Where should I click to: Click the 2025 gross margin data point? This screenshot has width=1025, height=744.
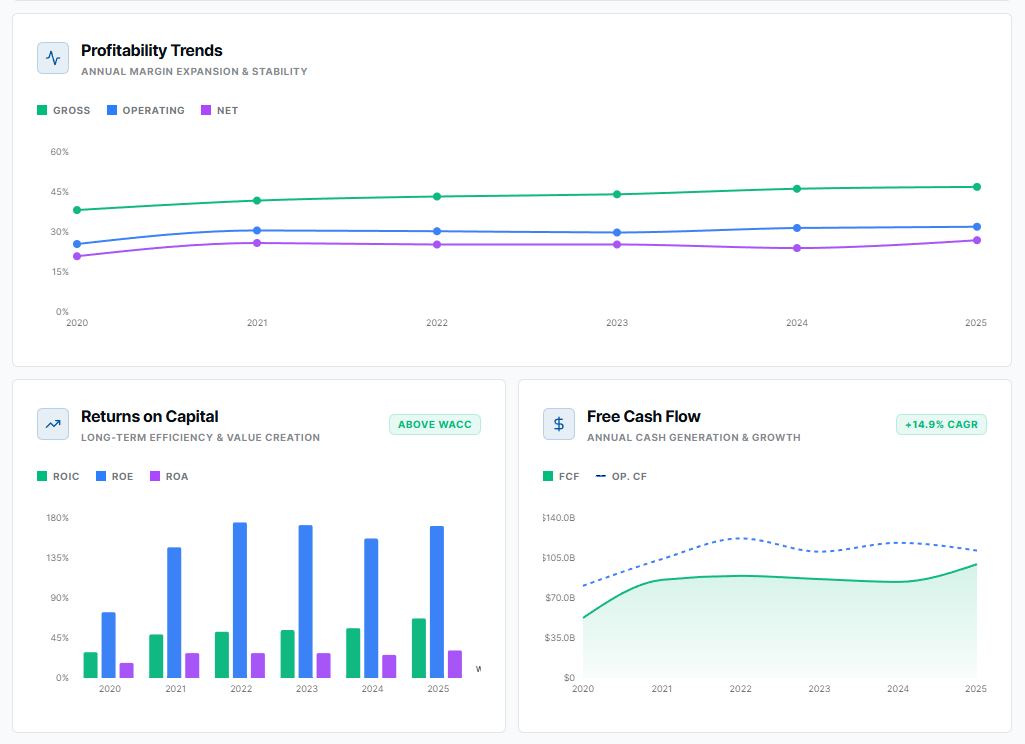pos(977,187)
